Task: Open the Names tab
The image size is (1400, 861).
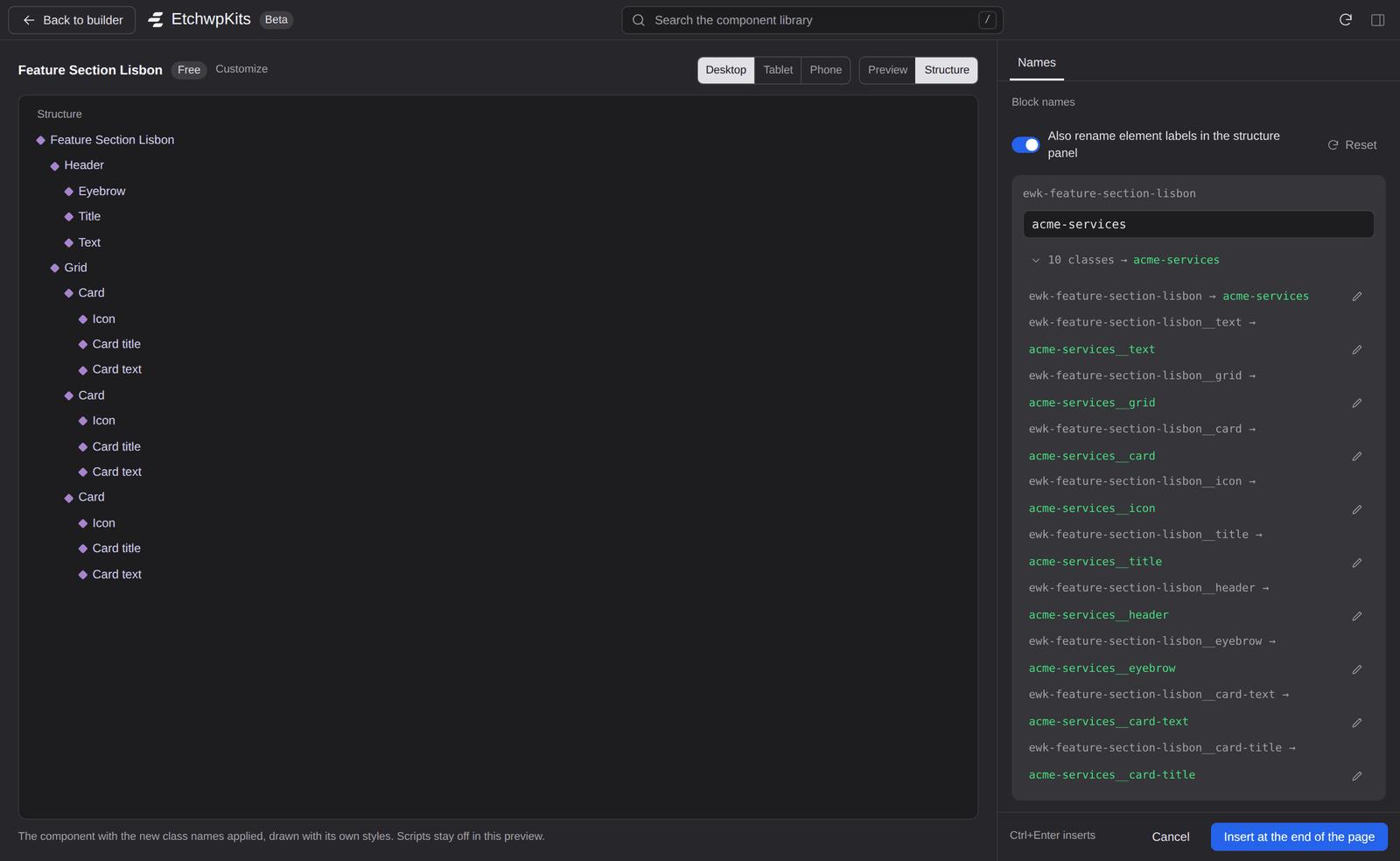Action: click(x=1037, y=63)
